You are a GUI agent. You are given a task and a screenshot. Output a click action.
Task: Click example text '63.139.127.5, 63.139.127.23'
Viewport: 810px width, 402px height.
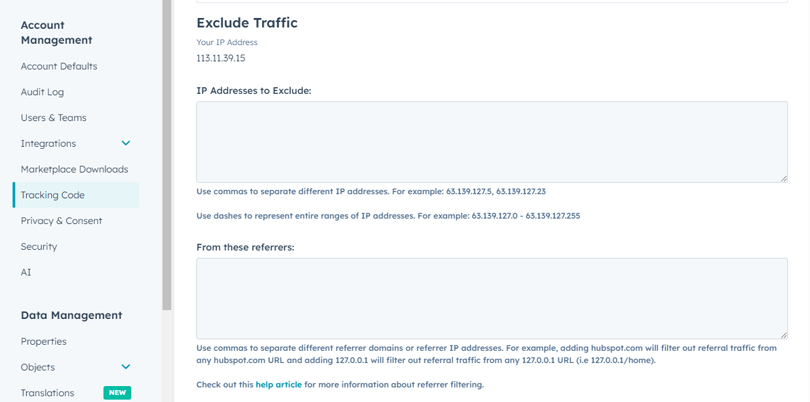(496, 191)
